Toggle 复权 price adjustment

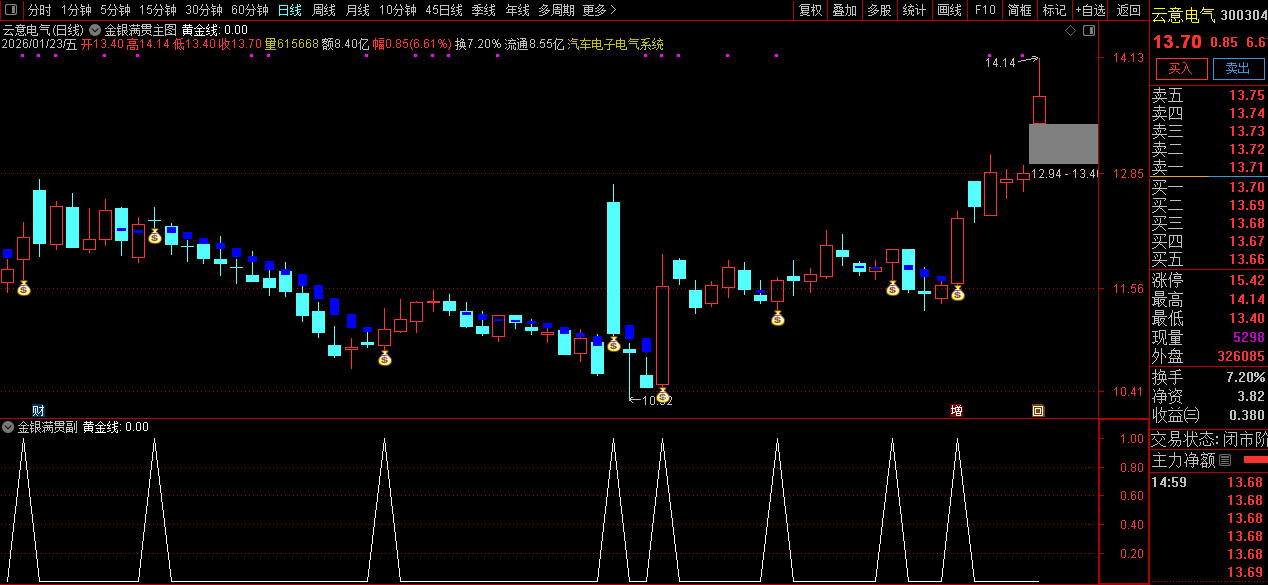810,10
